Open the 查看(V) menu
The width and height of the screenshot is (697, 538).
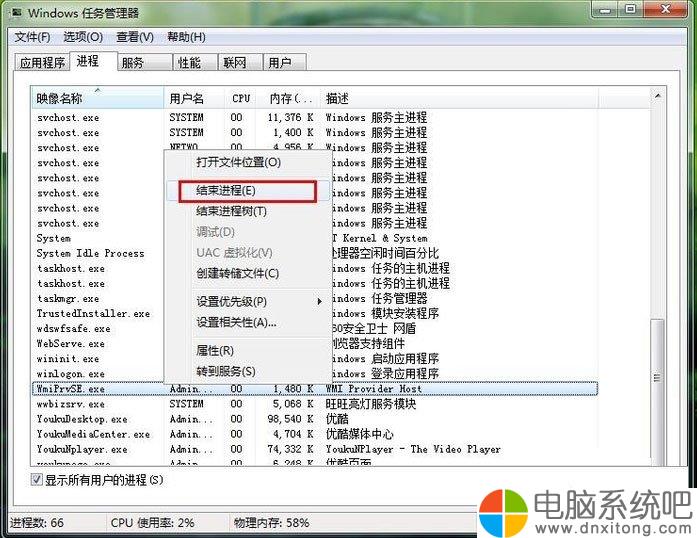click(x=135, y=37)
